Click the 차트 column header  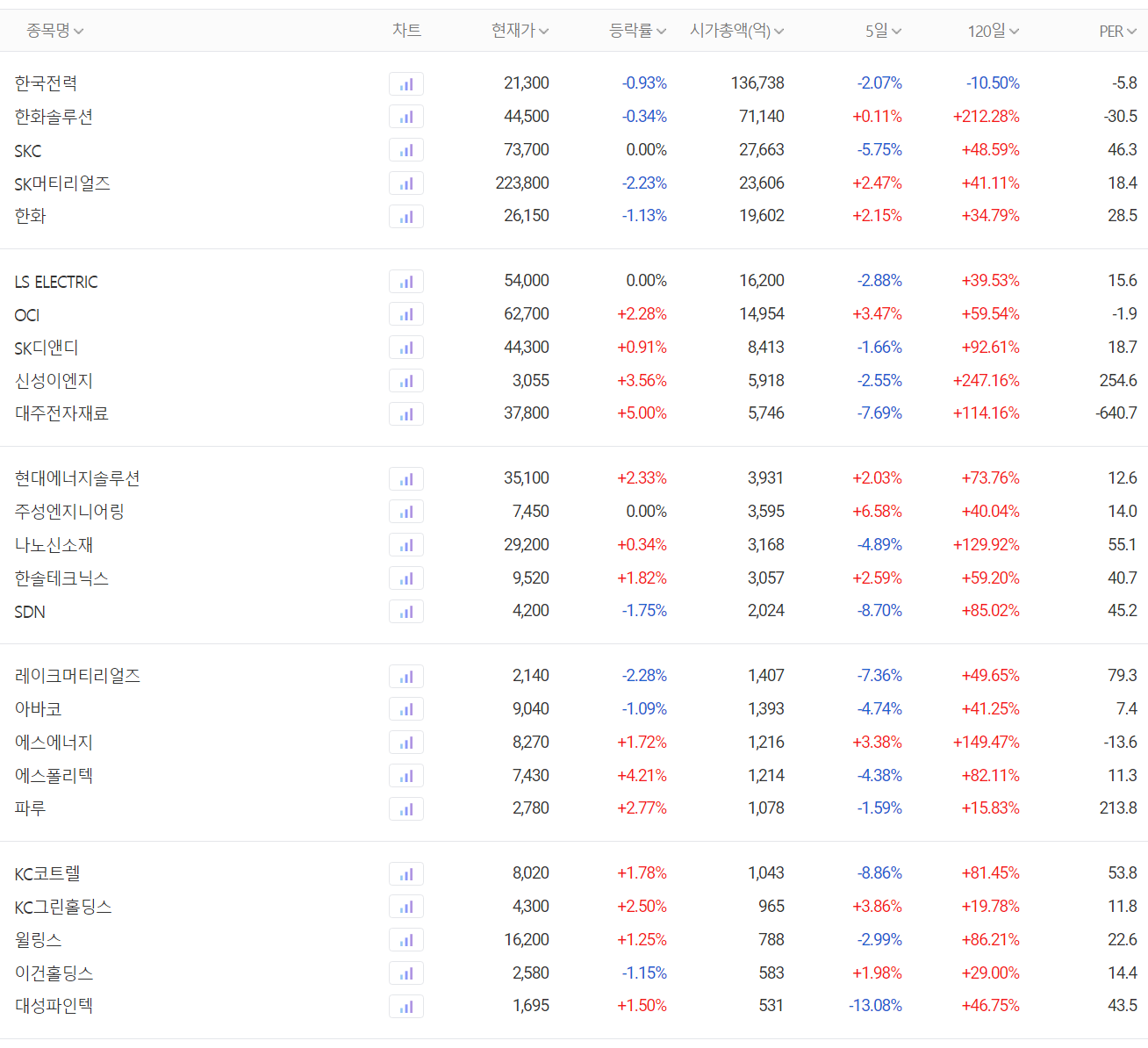point(406,31)
